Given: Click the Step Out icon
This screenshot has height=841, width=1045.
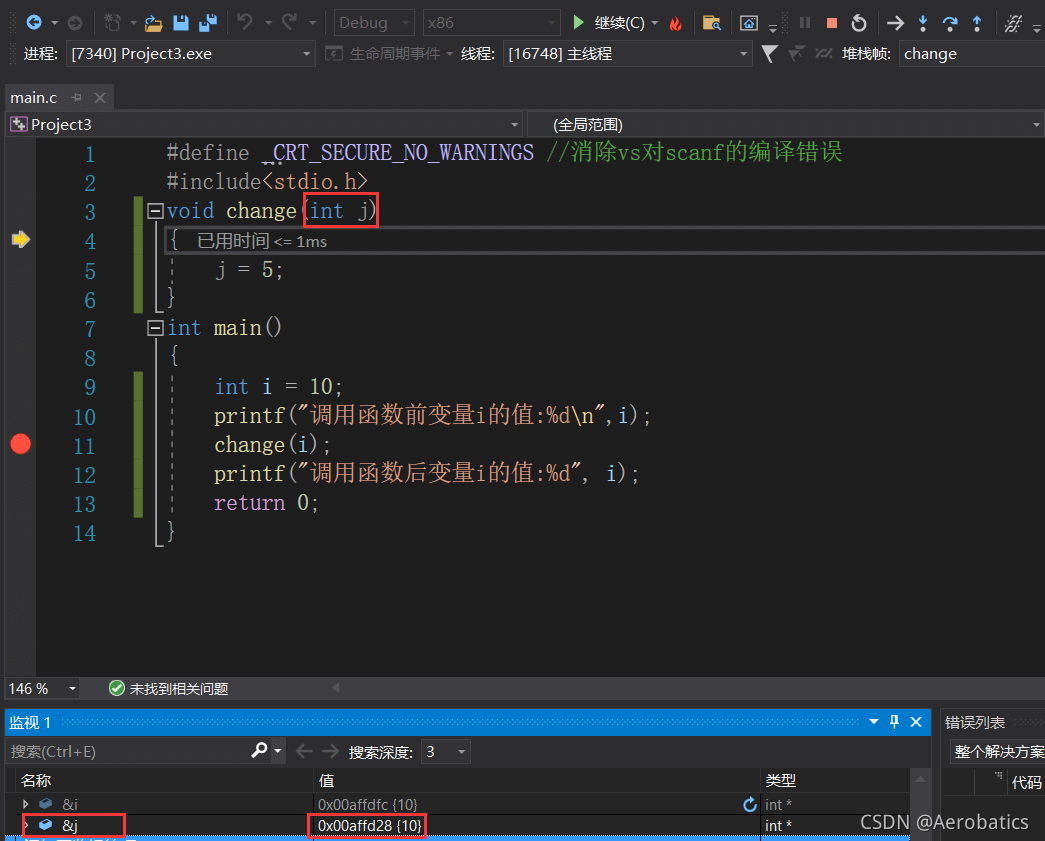Looking at the screenshot, I should click(977, 22).
